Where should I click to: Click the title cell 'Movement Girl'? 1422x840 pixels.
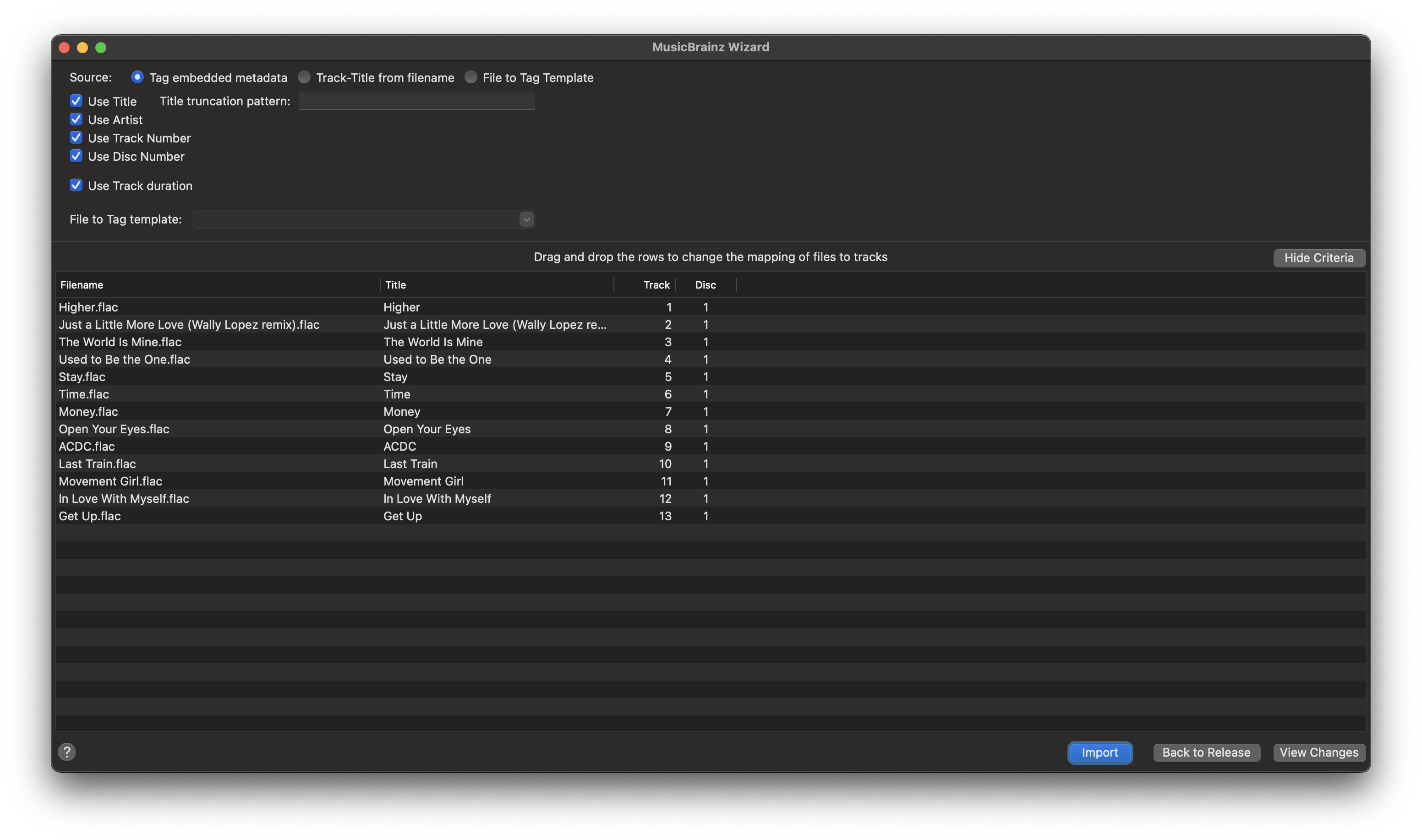pyautogui.click(x=423, y=481)
